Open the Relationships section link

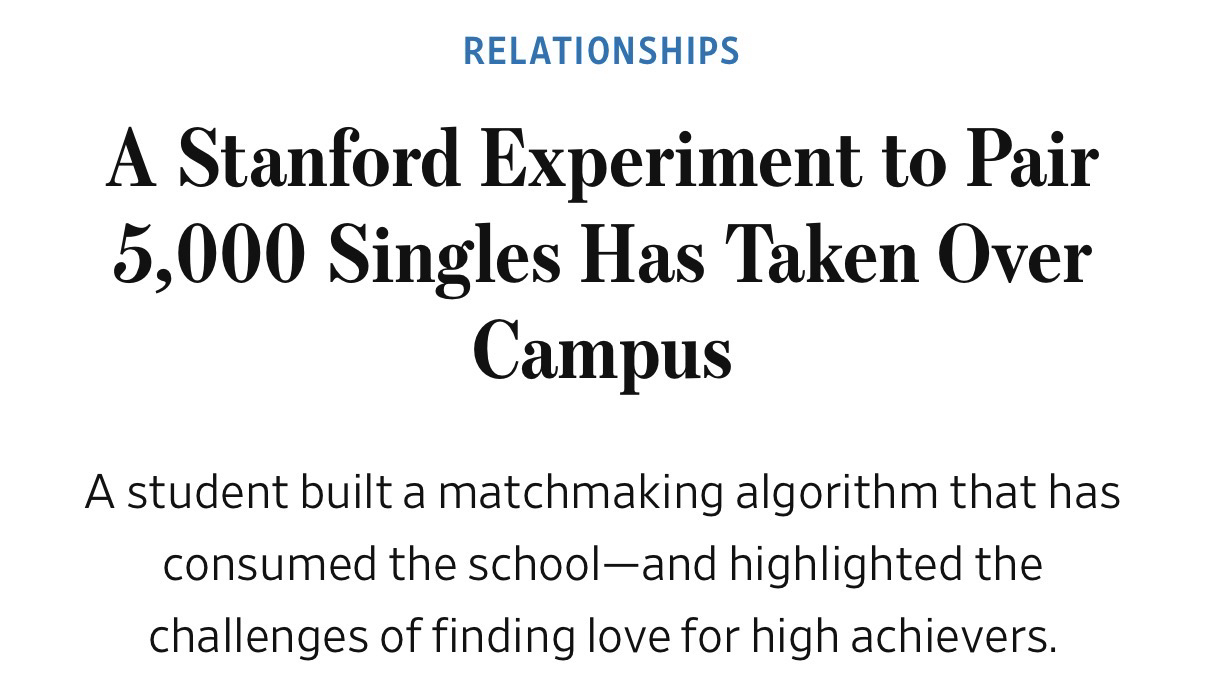(x=601, y=50)
